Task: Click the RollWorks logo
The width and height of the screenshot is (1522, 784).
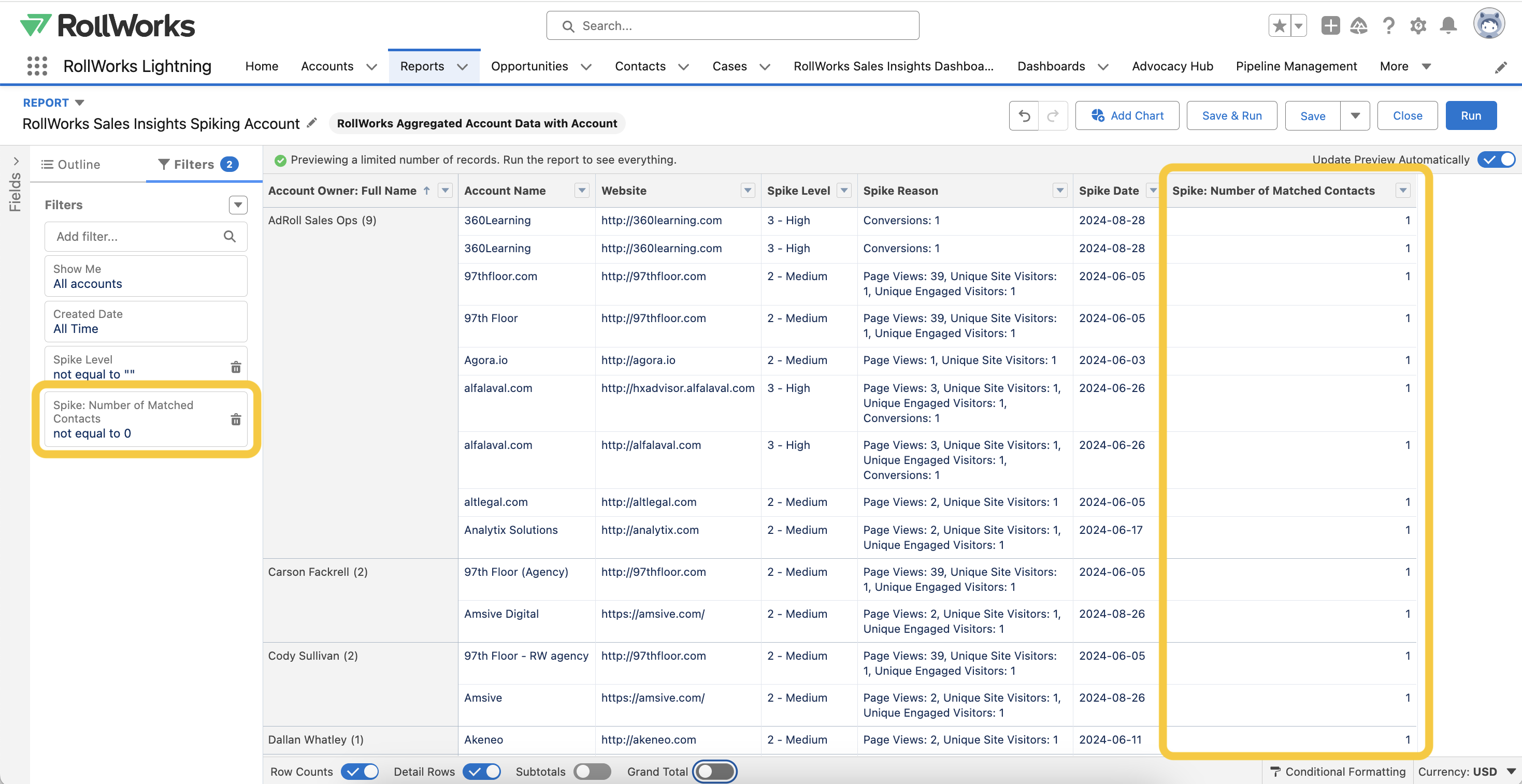Action: 108,25
